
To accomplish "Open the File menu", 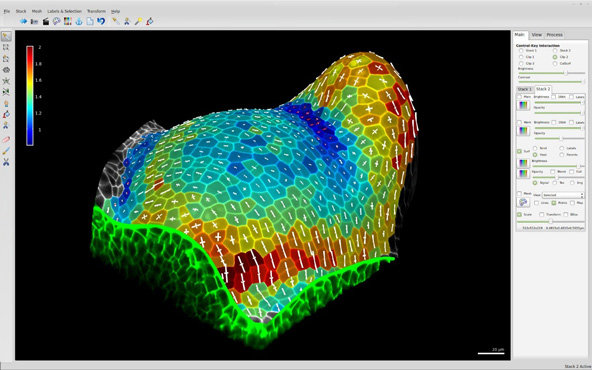I will 7,11.
